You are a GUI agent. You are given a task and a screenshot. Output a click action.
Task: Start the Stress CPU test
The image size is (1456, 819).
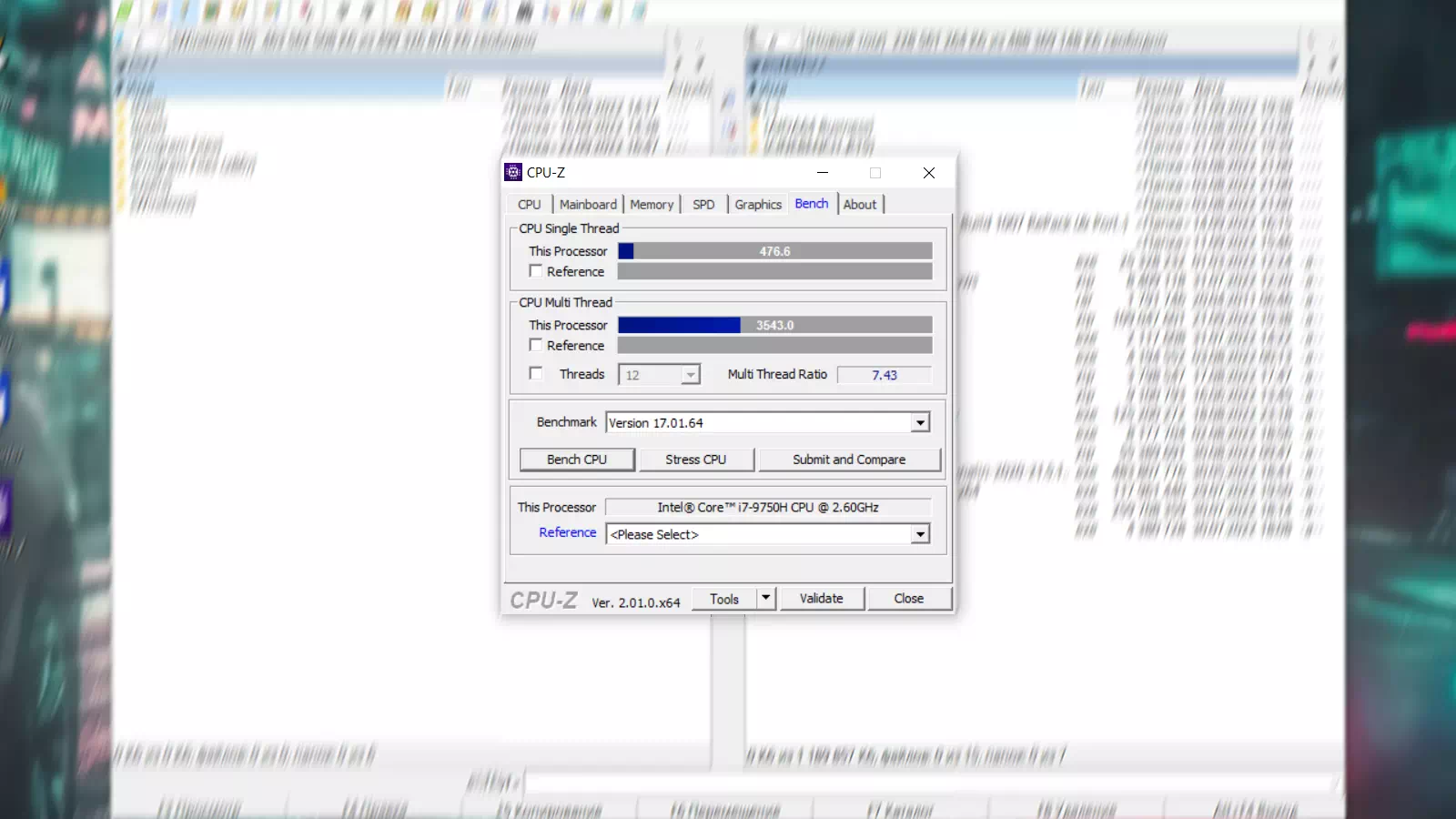pyautogui.click(x=696, y=460)
